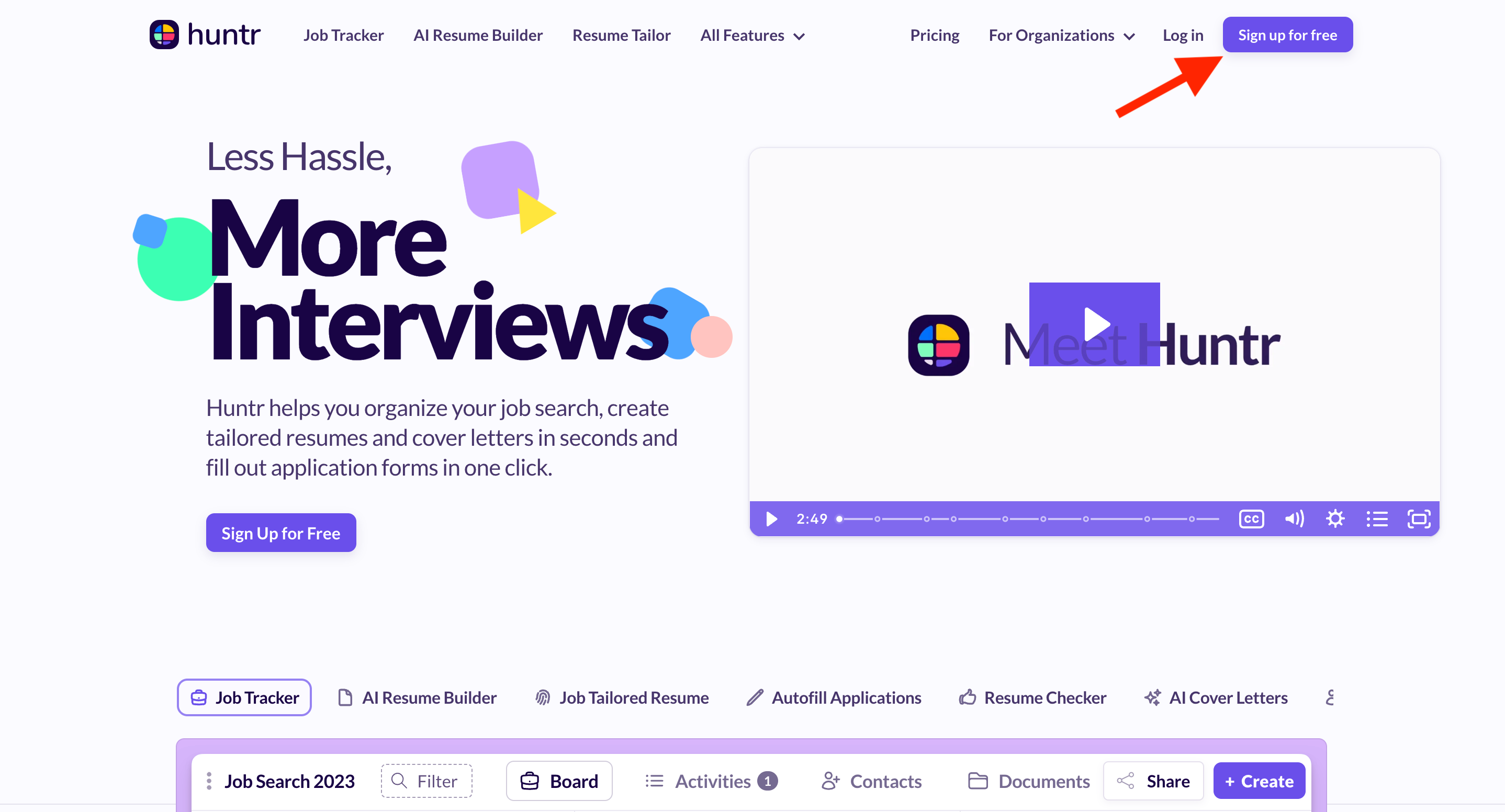The width and height of the screenshot is (1505, 812).
Task: Select the AI Resume Builder feature tab
Action: coord(417,697)
